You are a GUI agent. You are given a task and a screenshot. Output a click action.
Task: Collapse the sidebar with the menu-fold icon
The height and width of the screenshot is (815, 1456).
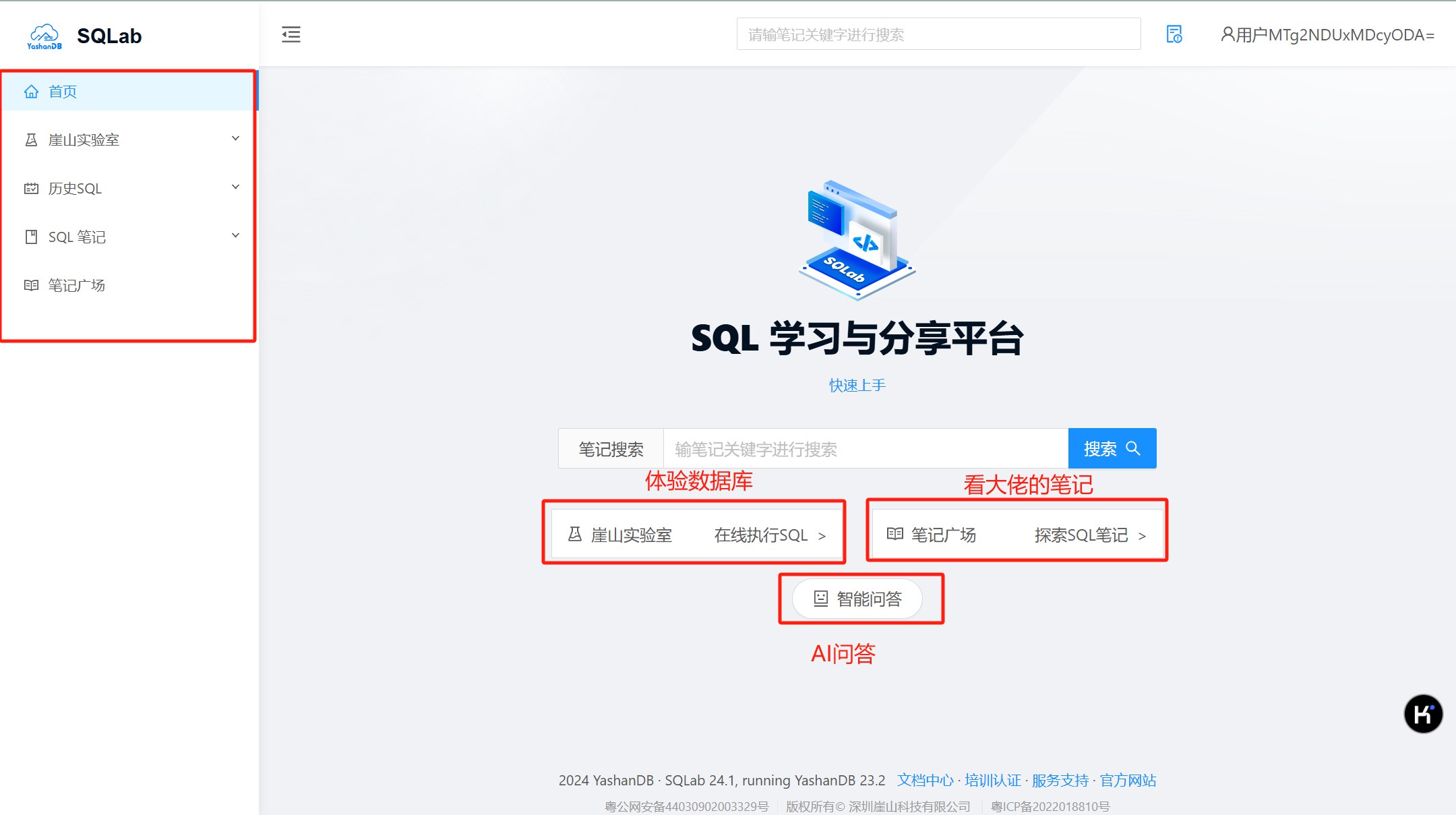(x=291, y=34)
